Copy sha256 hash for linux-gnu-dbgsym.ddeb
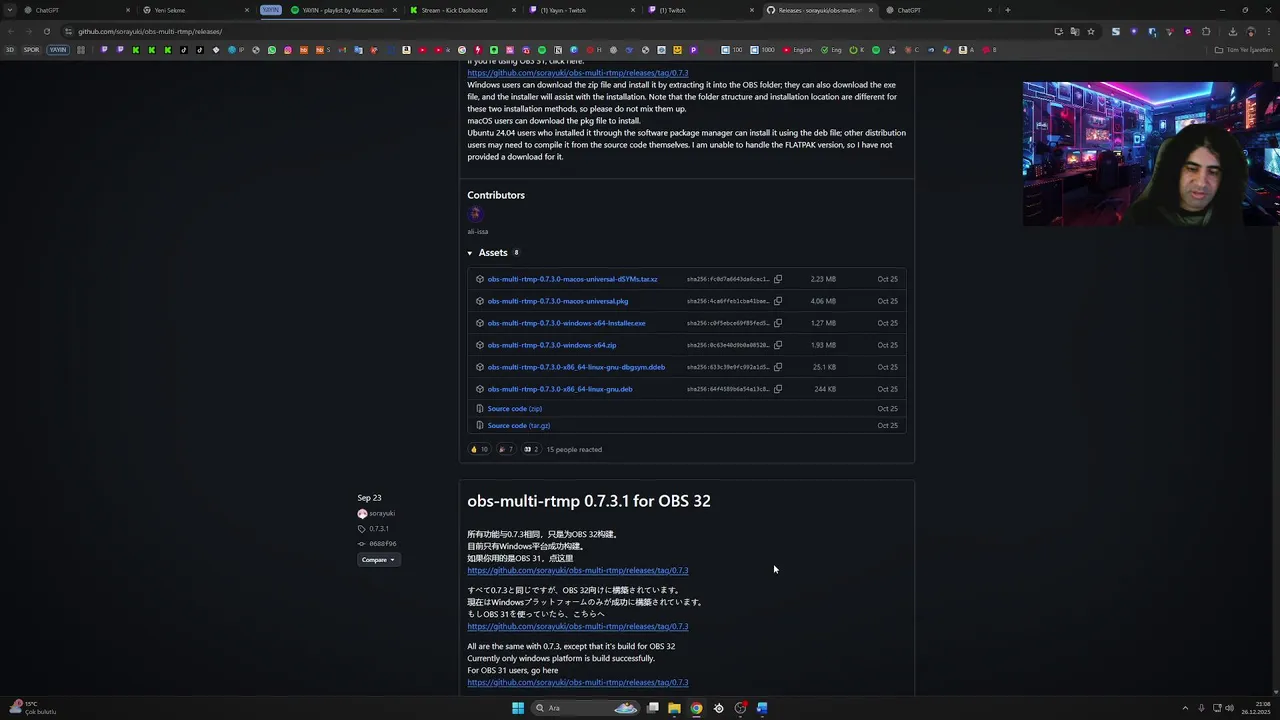 tap(778, 367)
